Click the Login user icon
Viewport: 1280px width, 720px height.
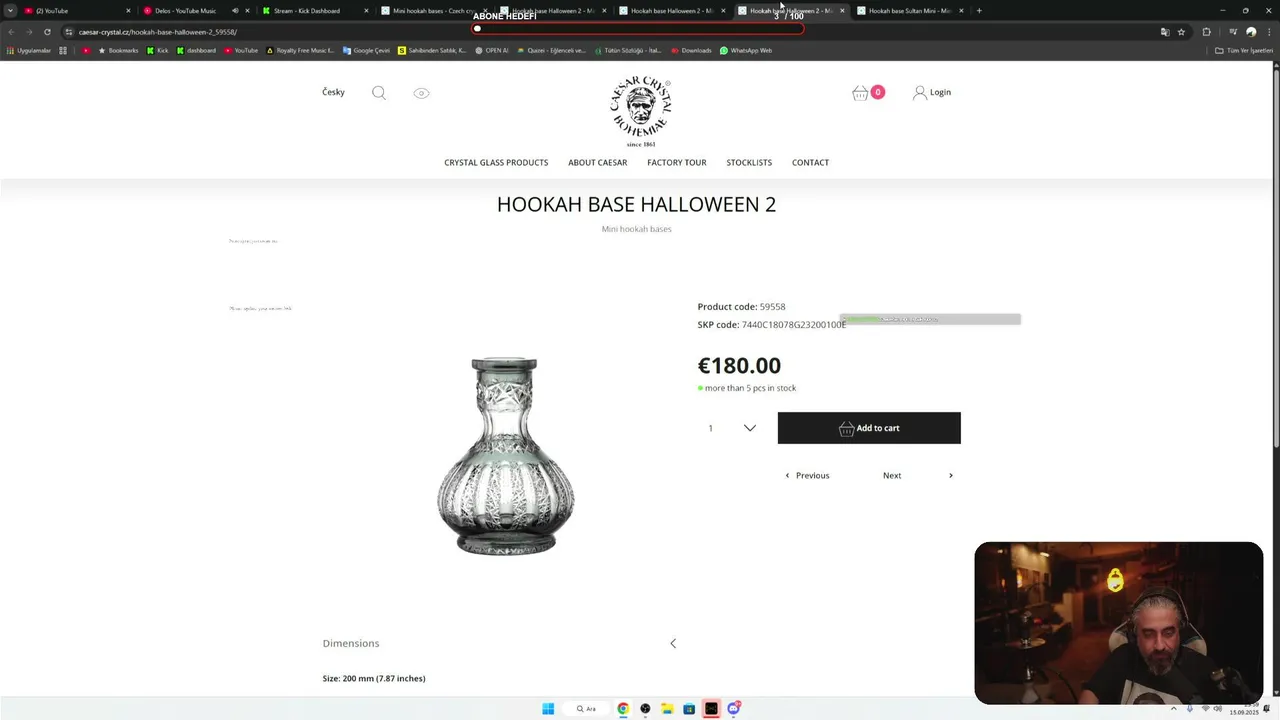click(920, 92)
